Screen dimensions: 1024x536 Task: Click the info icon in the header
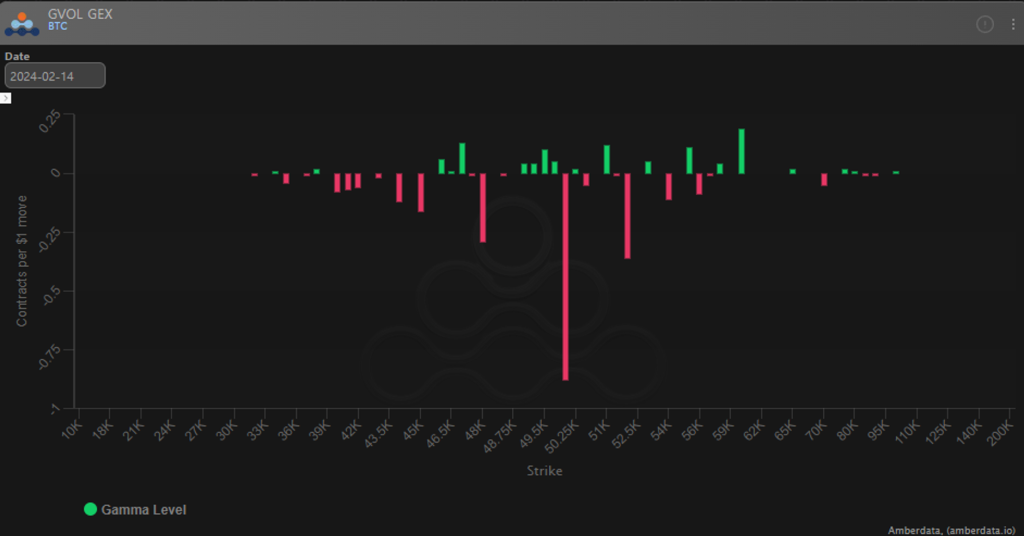coord(985,23)
